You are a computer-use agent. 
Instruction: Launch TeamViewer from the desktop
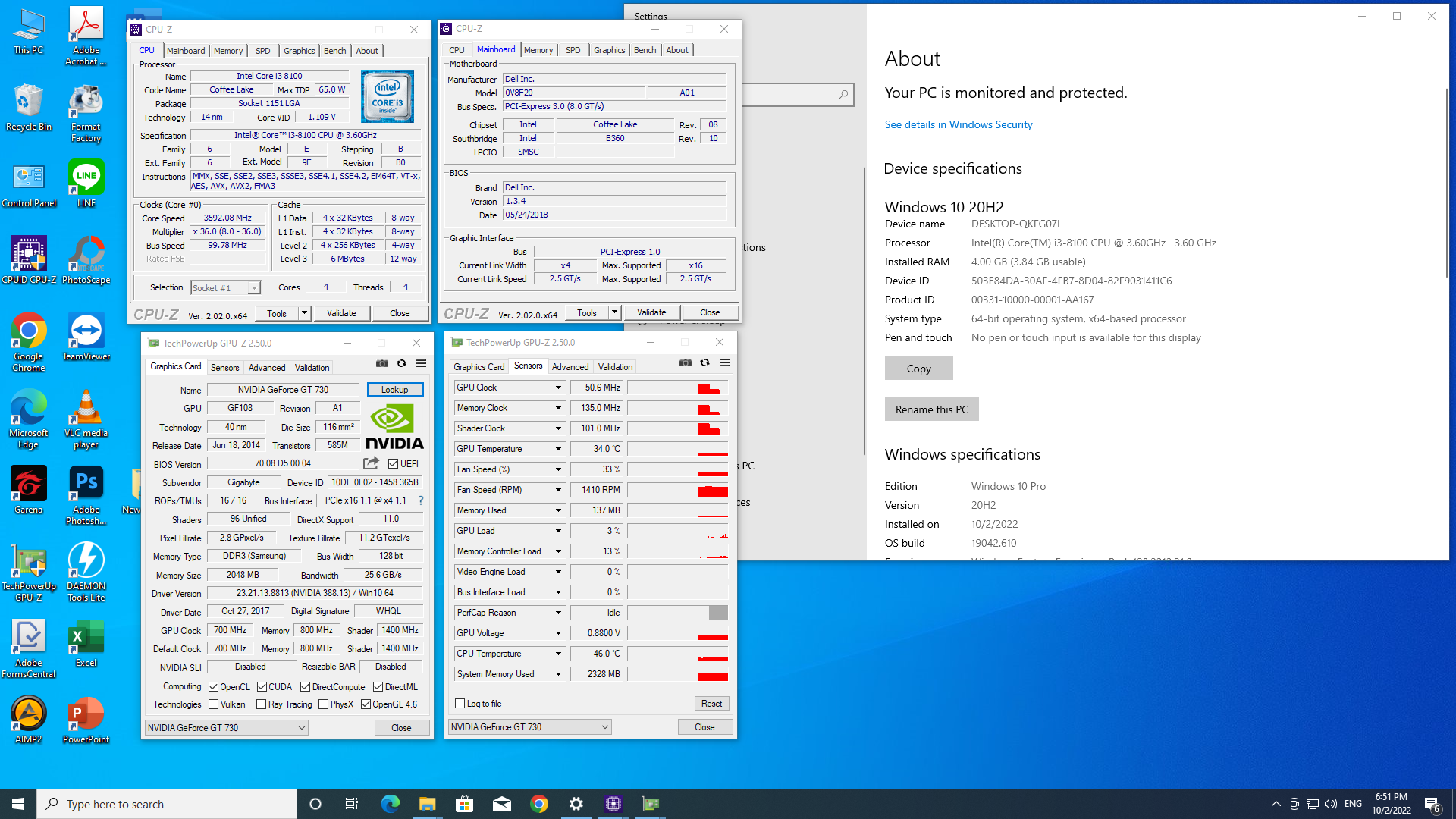click(x=86, y=337)
